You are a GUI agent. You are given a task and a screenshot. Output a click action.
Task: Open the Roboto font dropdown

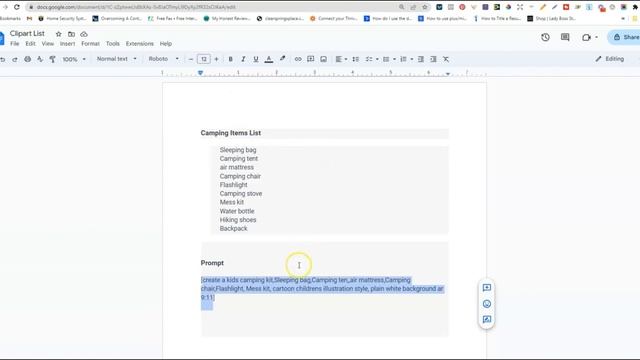[163, 59]
